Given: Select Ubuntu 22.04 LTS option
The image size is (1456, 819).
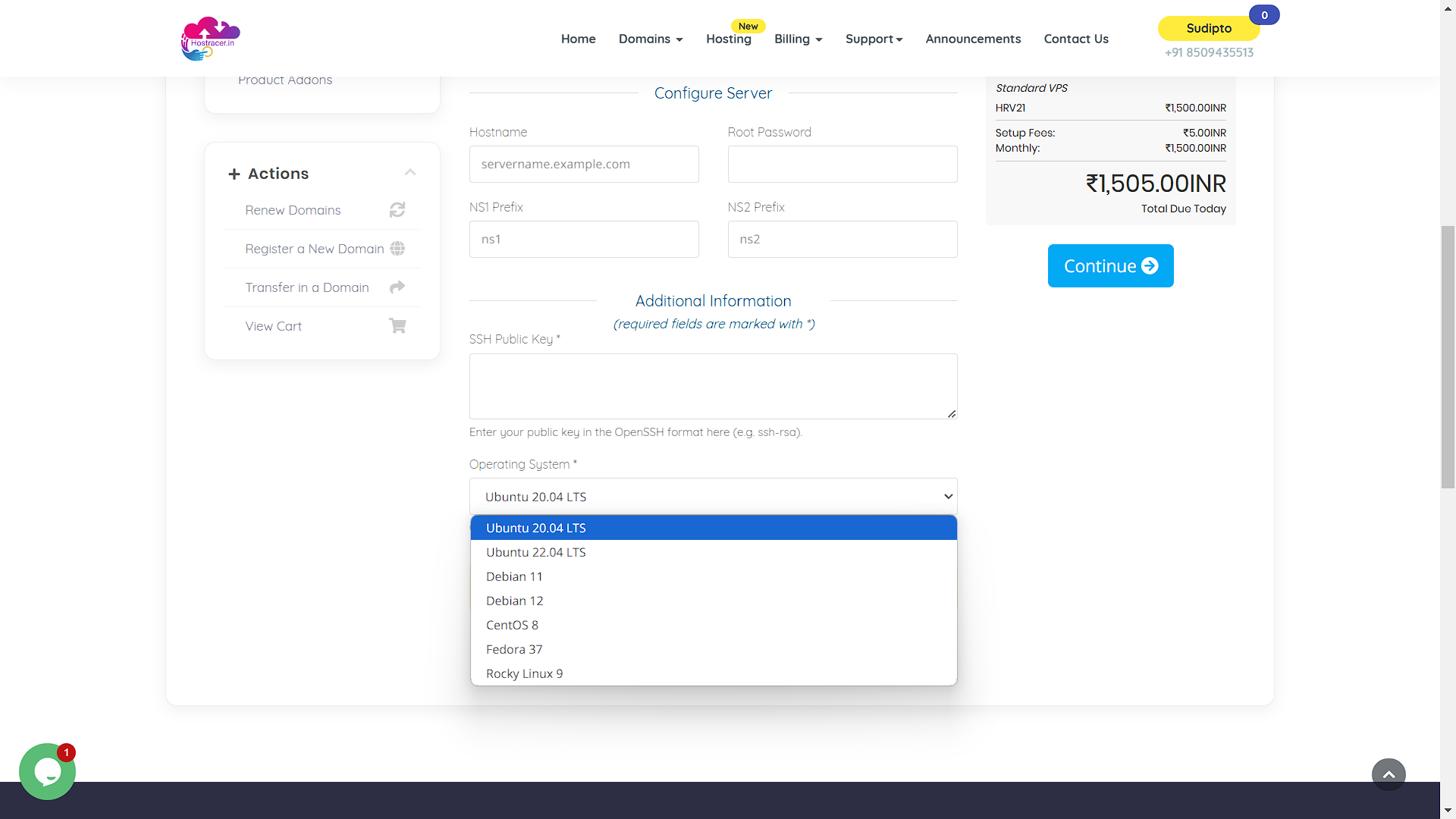Looking at the screenshot, I should point(536,552).
